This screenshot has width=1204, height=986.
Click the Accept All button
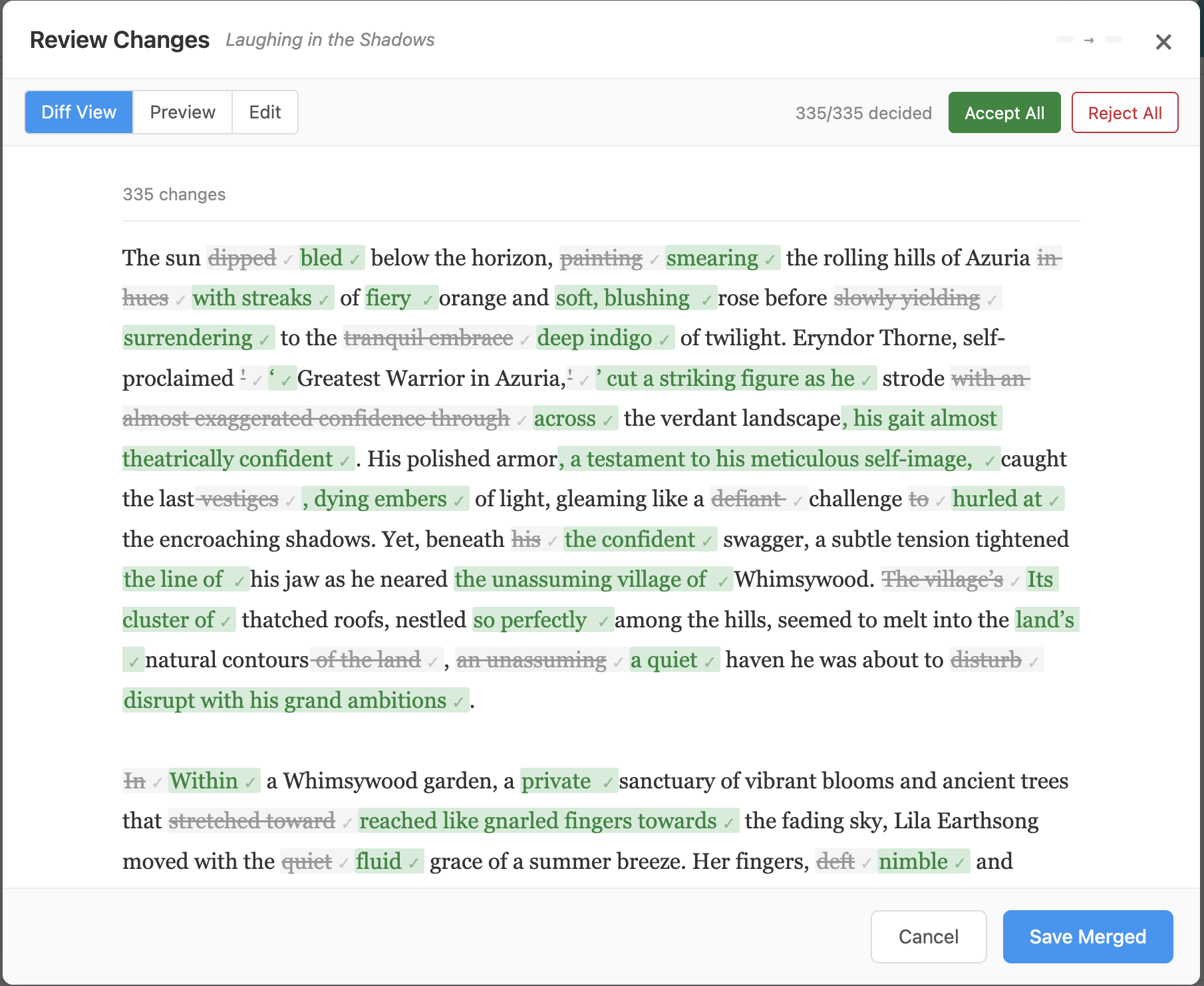[x=1004, y=113]
